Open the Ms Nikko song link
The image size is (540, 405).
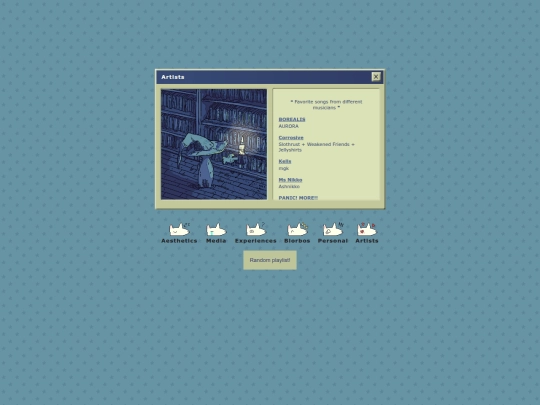click(290, 180)
